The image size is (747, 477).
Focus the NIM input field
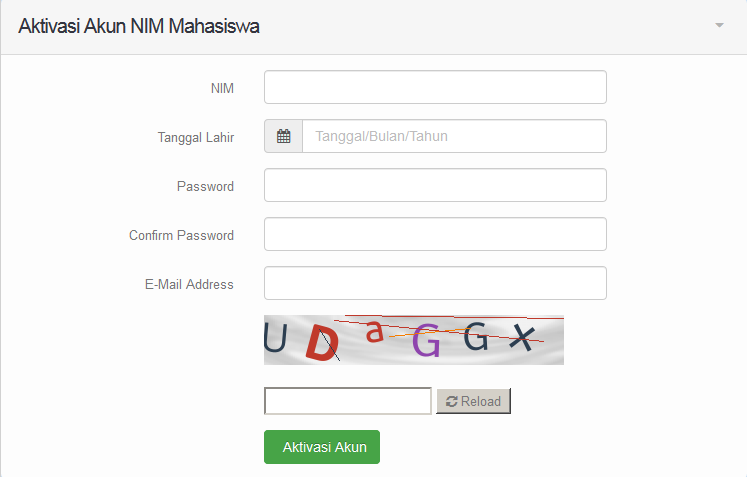(x=435, y=87)
